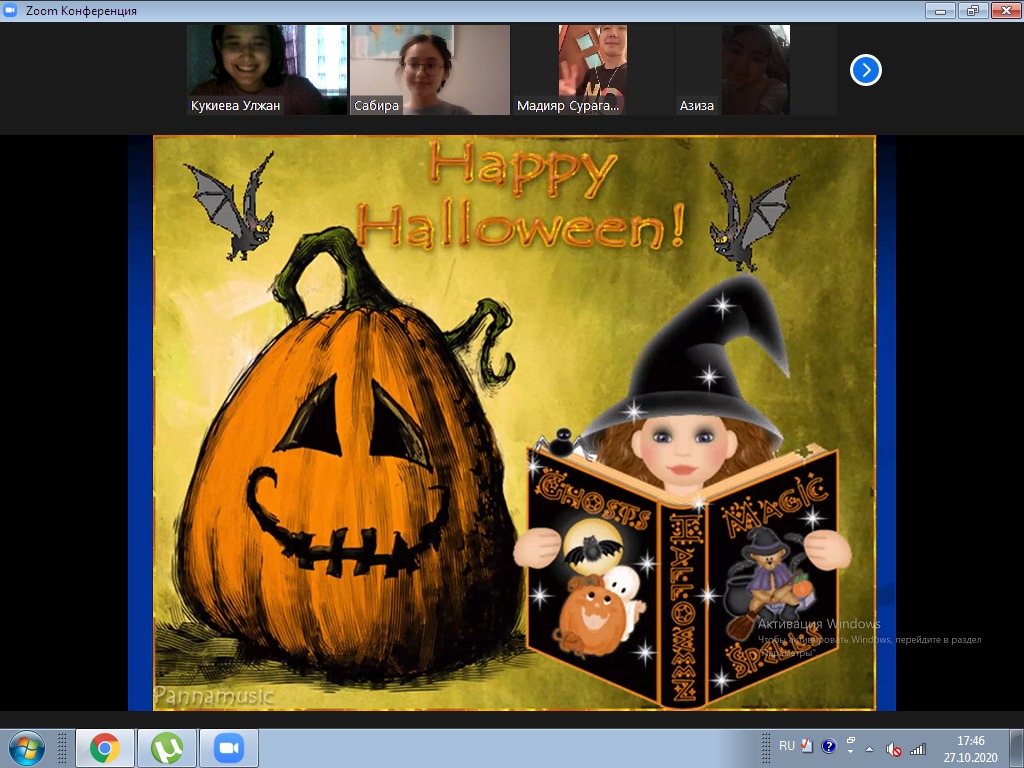Open the network signal tray icon

[917, 749]
